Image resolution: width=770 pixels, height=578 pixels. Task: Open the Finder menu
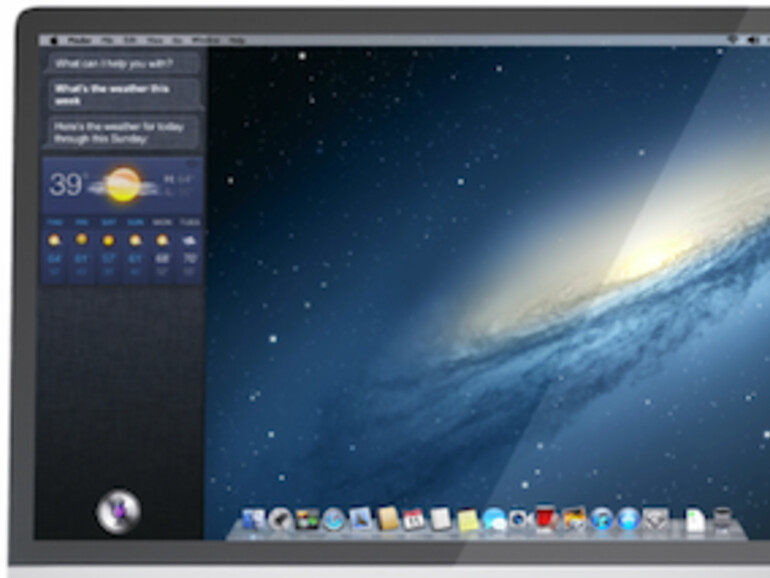(80, 40)
